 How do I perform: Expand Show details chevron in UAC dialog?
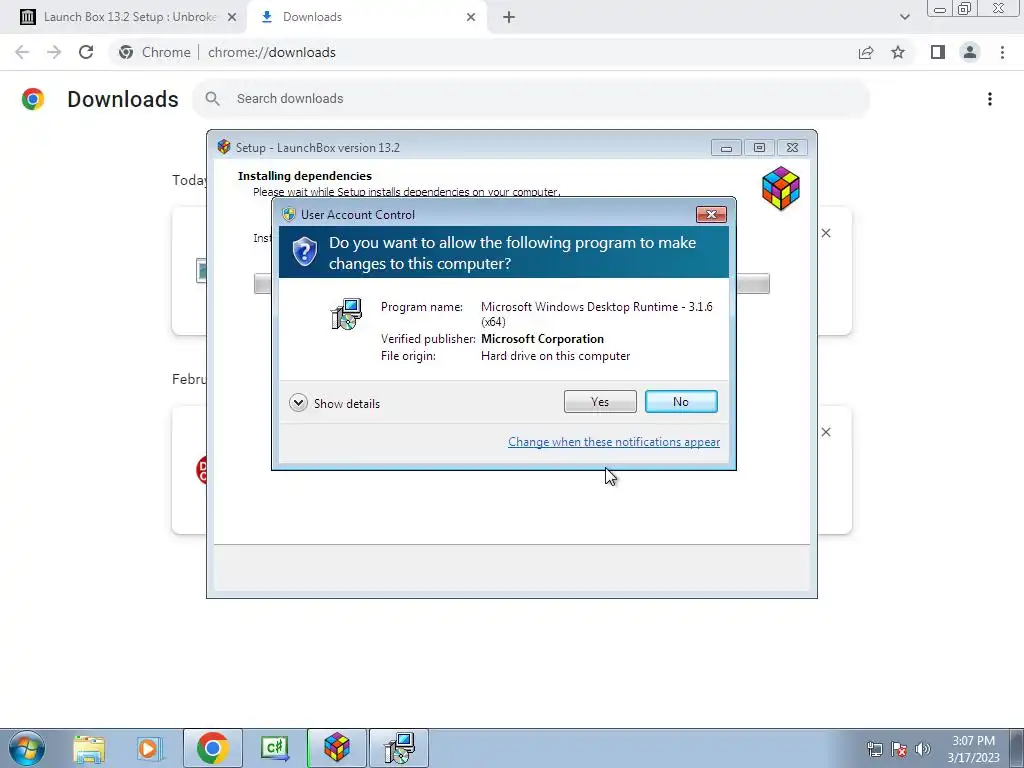(298, 403)
